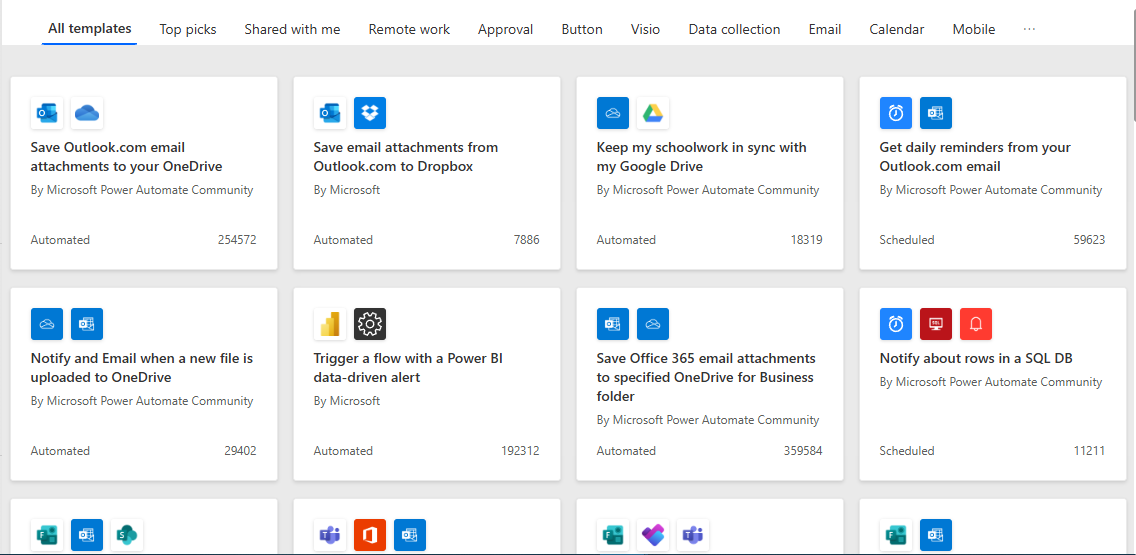Select the All templates tab
1136x555 pixels.
coord(90,29)
